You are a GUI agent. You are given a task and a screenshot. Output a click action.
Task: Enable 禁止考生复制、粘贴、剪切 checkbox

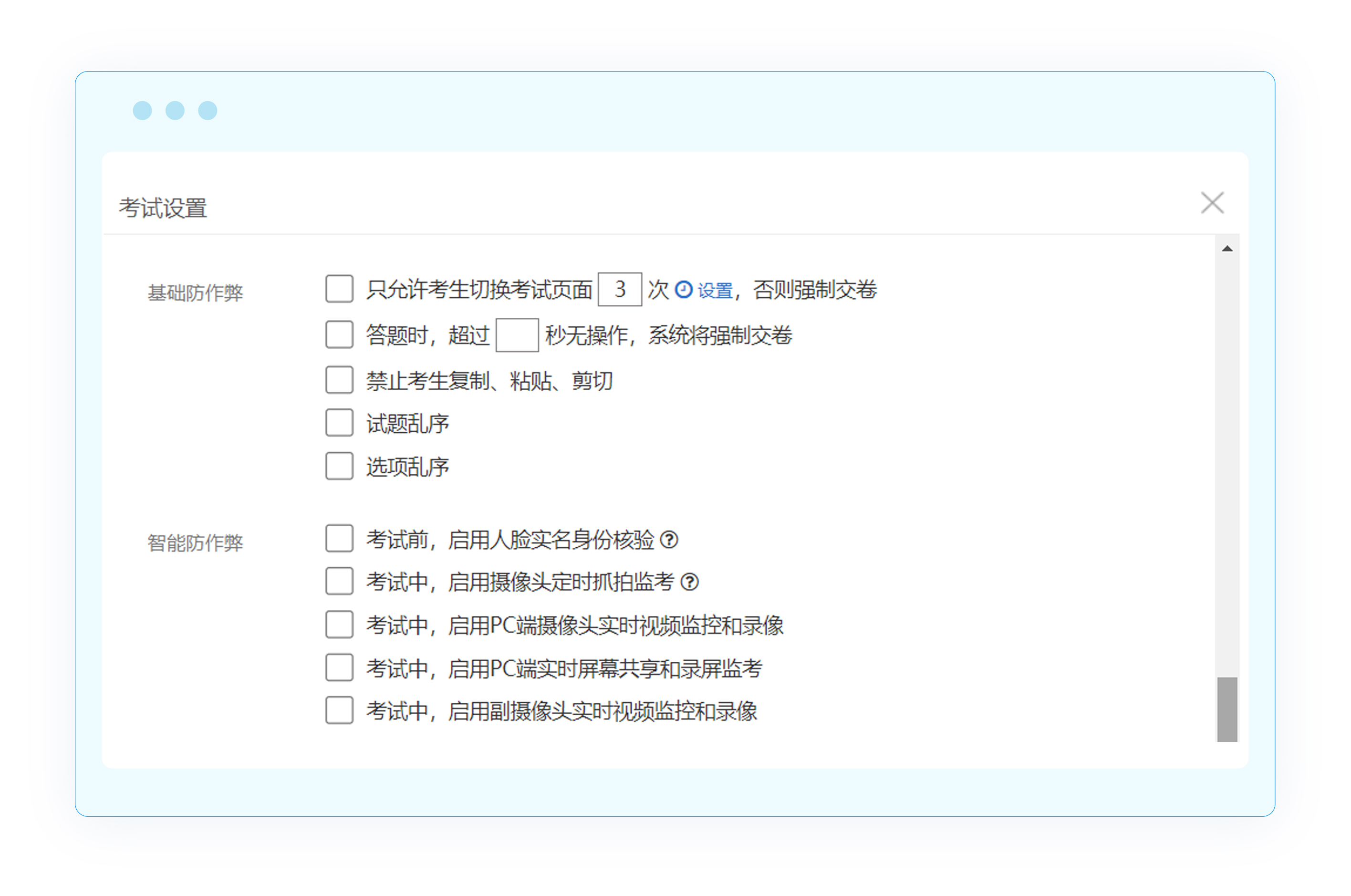[339, 380]
